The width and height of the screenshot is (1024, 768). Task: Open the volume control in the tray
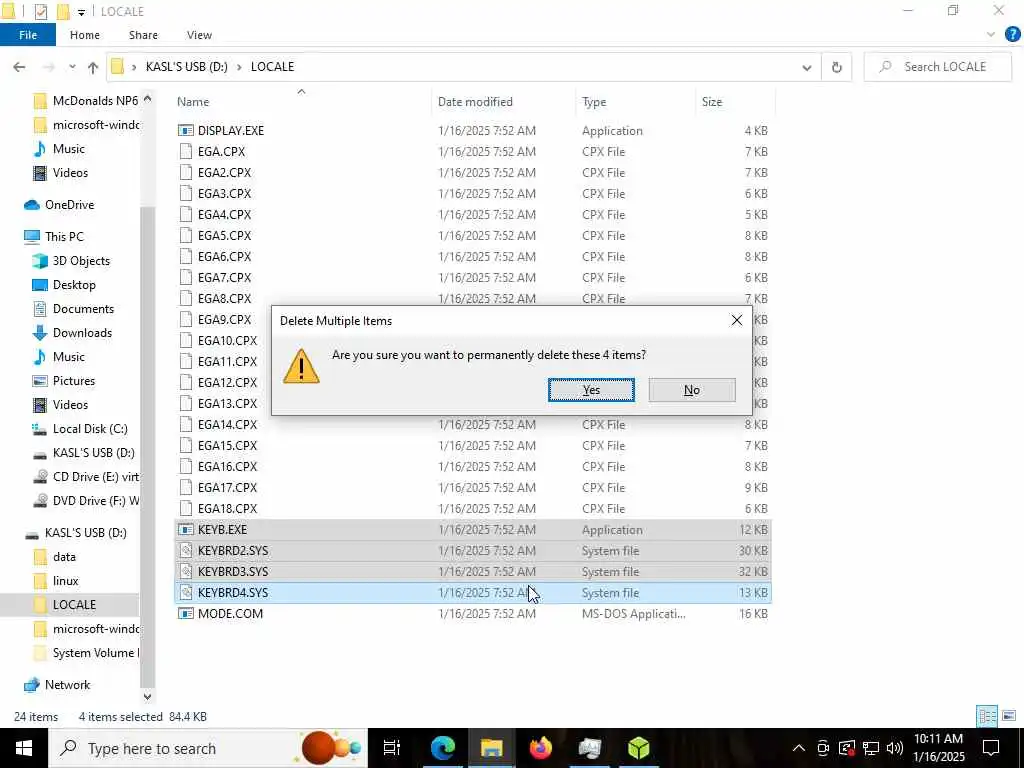[x=894, y=748]
